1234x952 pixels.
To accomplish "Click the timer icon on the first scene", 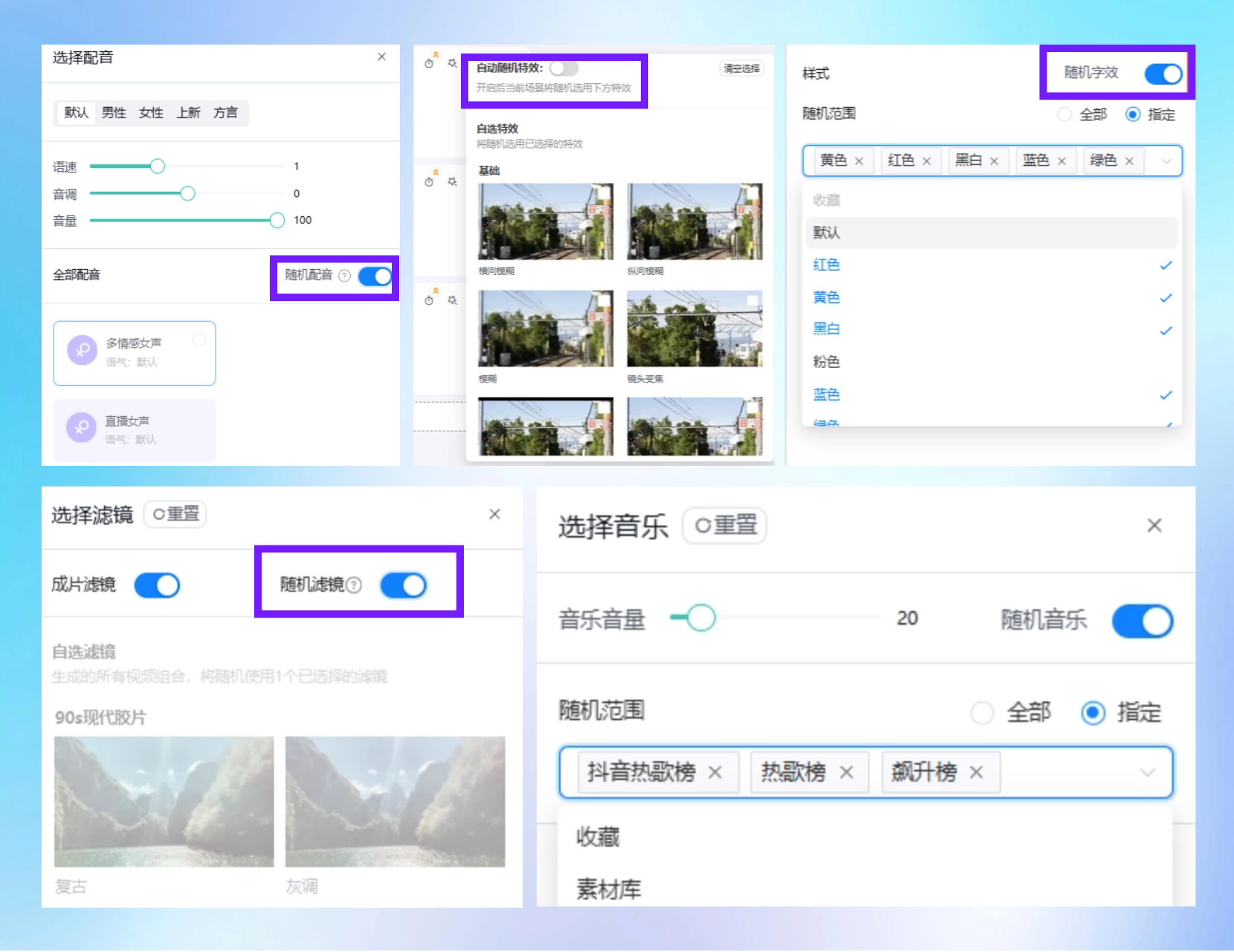I will pyautogui.click(x=430, y=65).
